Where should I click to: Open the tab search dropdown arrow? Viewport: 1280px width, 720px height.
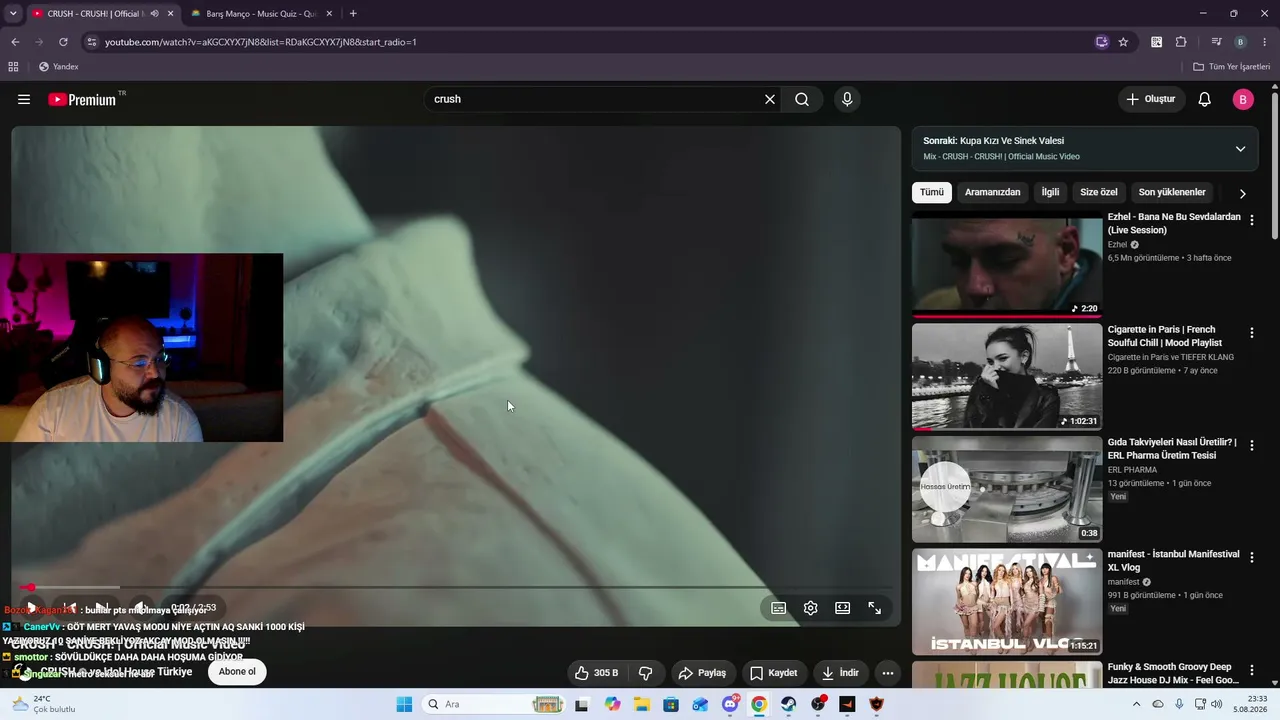point(13,14)
